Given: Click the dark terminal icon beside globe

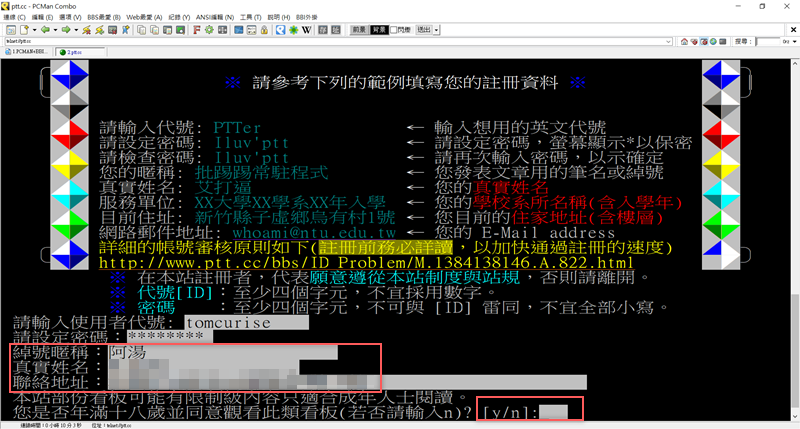Looking at the screenshot, I should [723, 41].
